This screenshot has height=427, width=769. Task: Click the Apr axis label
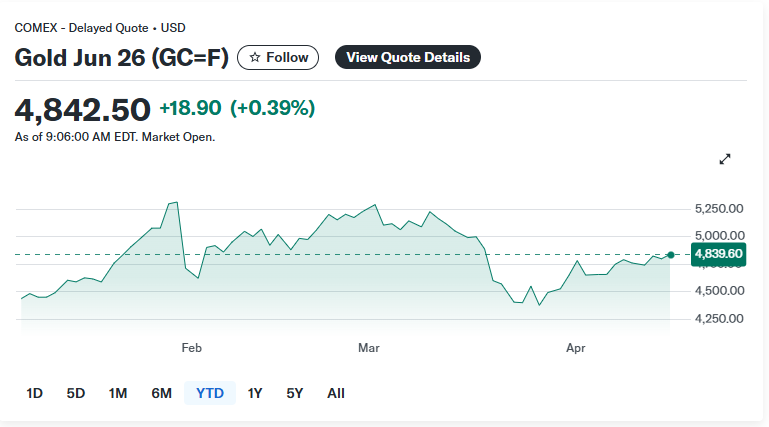(x=575, y=348)
